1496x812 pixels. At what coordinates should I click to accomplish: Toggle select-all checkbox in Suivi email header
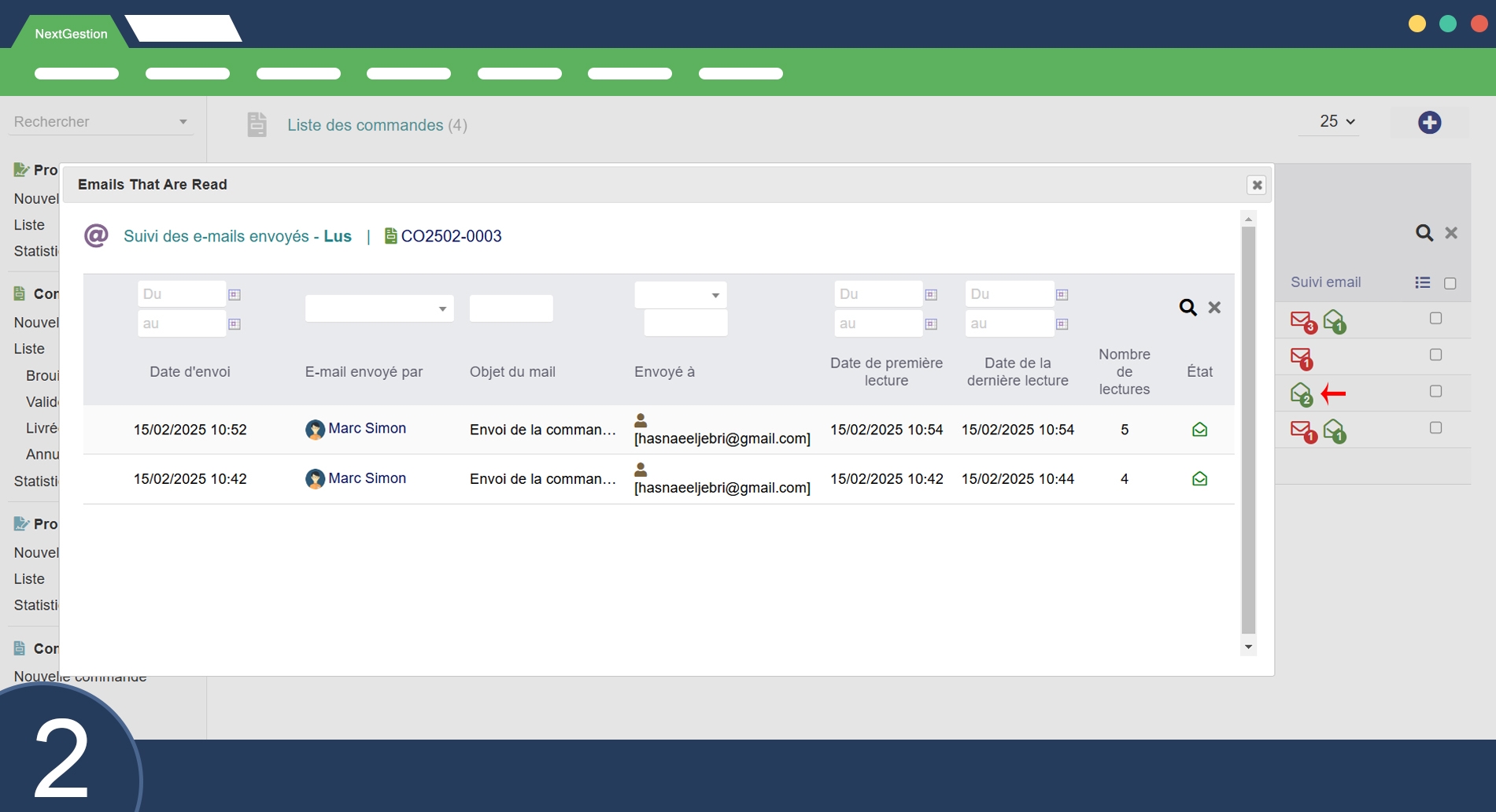point(1450,283)
